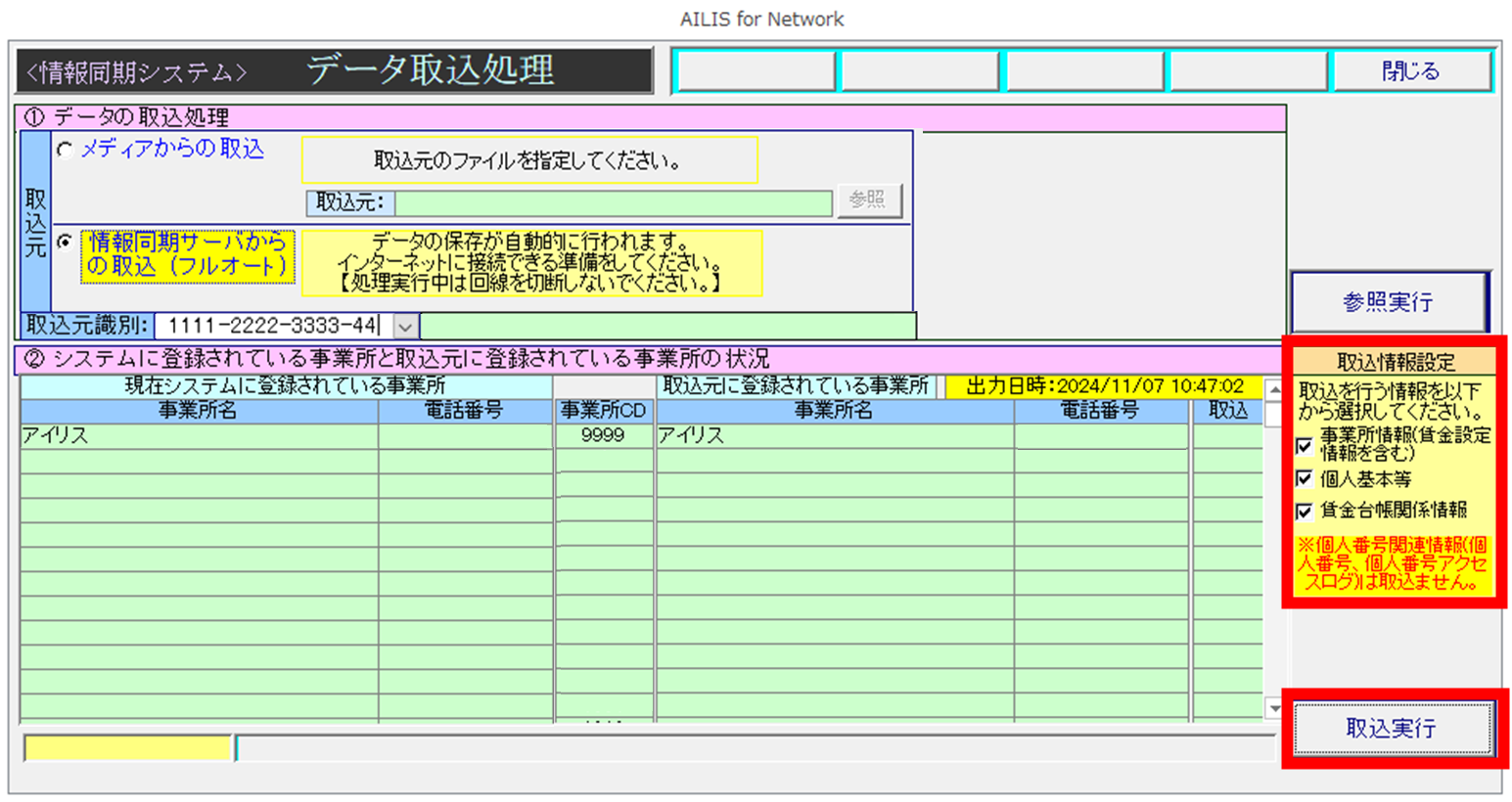
Task: Click the 取込元 file path field
Action: (613, 202)
